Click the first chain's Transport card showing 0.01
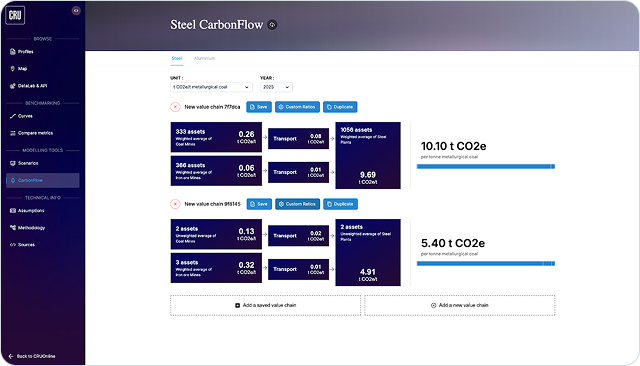The image size is (640, 366). click(298, 172)
